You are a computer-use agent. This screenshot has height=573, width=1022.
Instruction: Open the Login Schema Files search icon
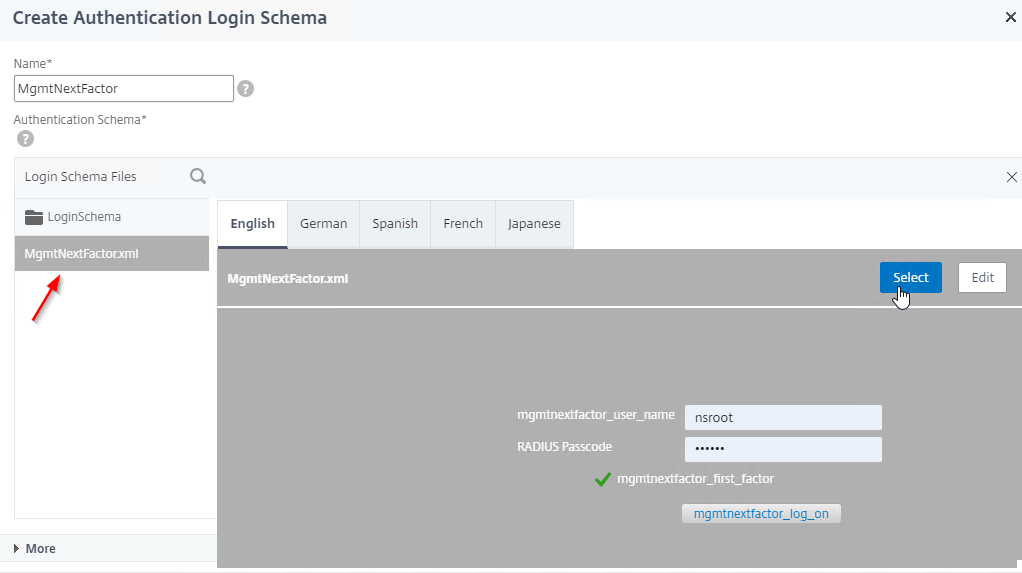(197, 176)
